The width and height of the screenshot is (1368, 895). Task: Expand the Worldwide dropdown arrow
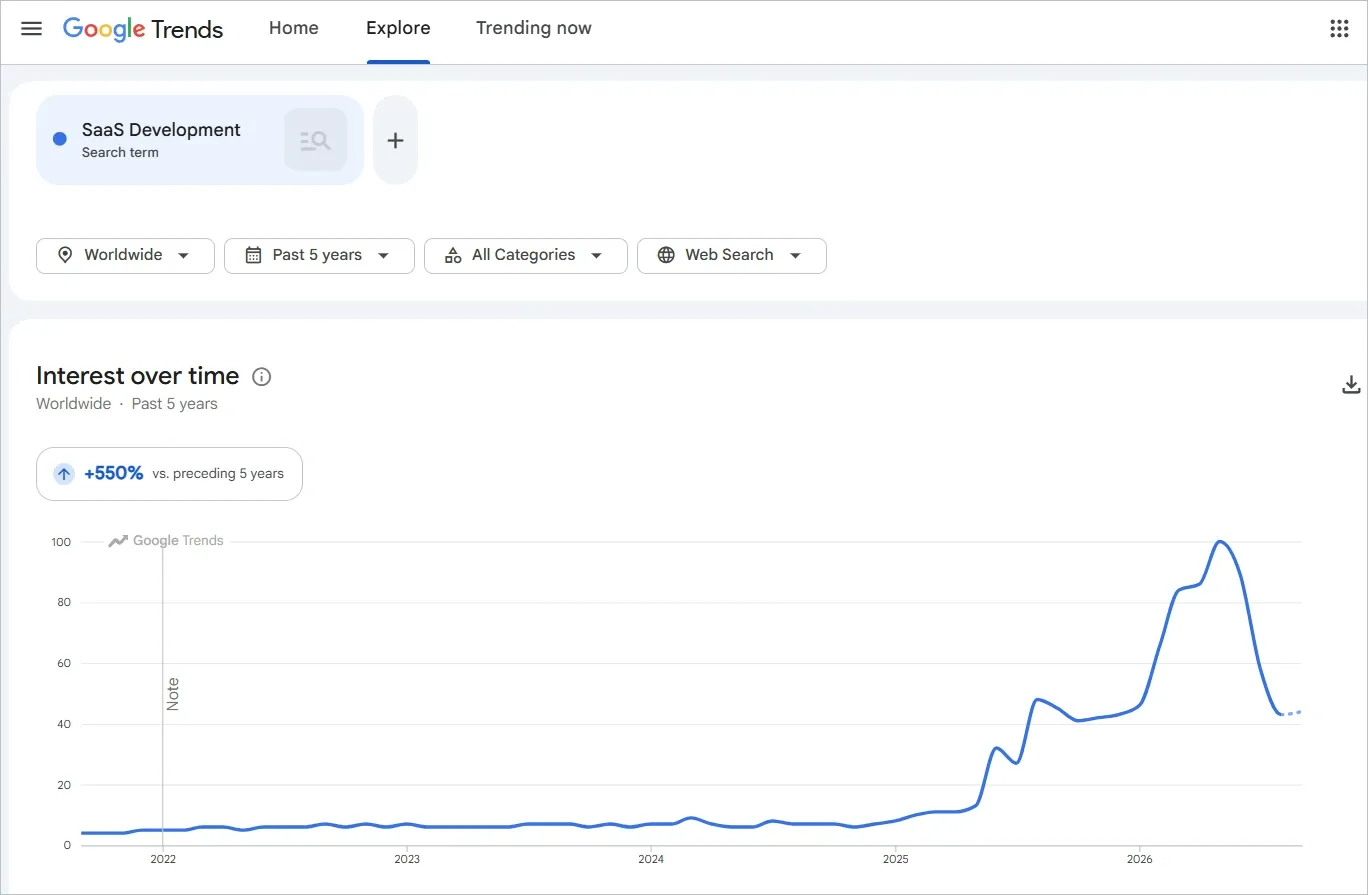point(183,256)
